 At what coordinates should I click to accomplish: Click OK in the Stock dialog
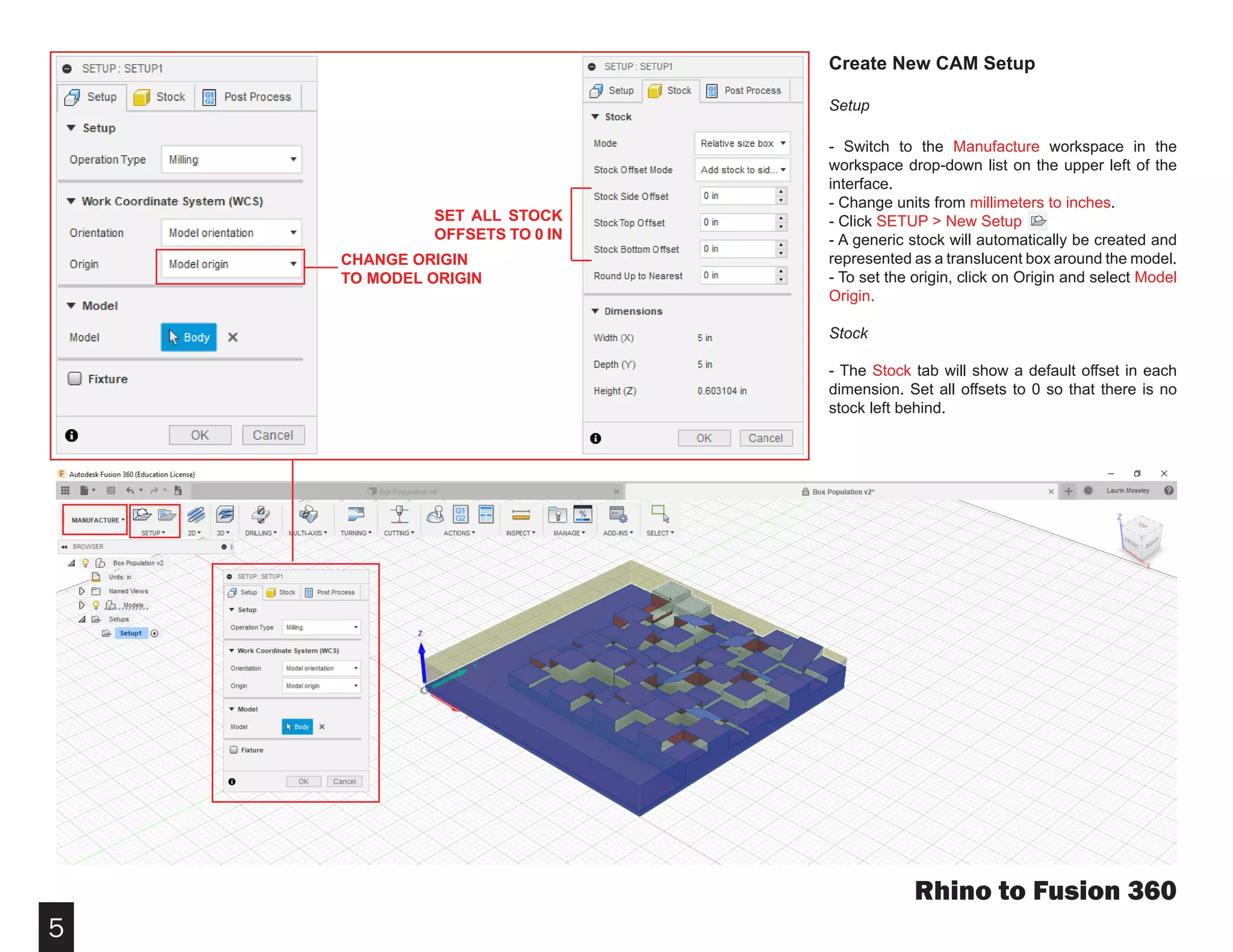point(704,438)
